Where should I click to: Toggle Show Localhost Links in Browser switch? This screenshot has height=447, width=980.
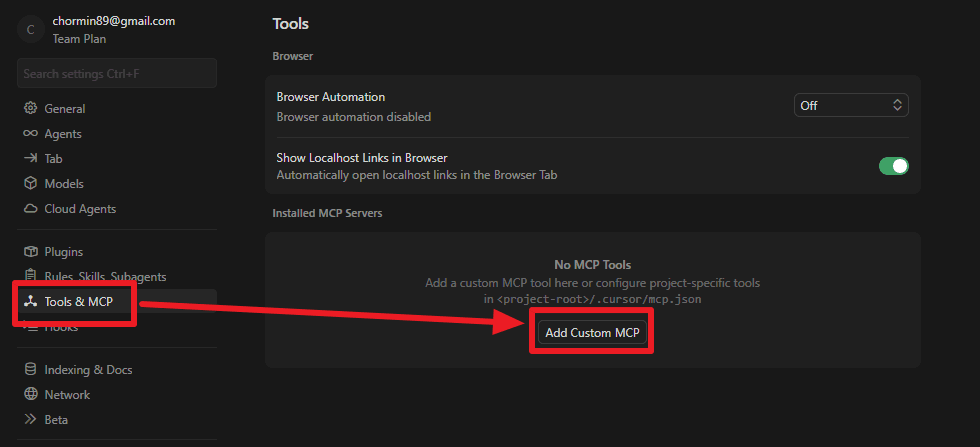[x=893, y=166]
